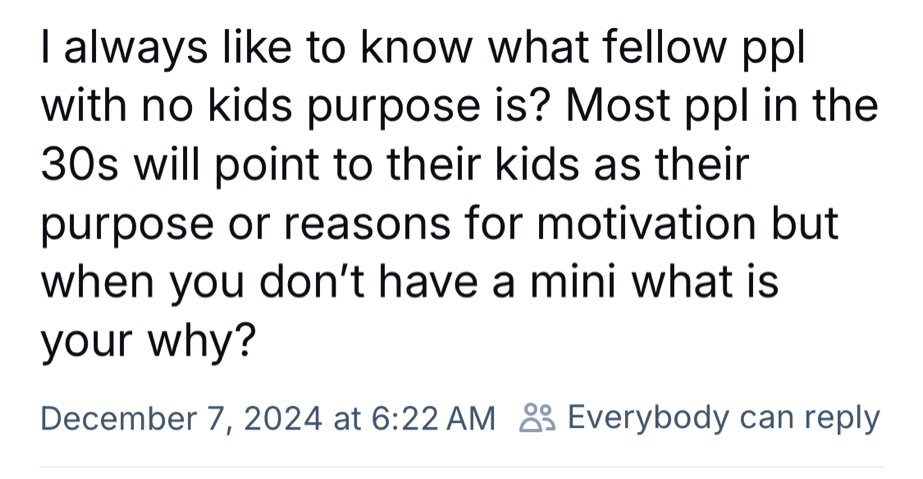Click the horizontal divider below the post
This screenshot has width=923, height=479.
(x=461, y=466)
